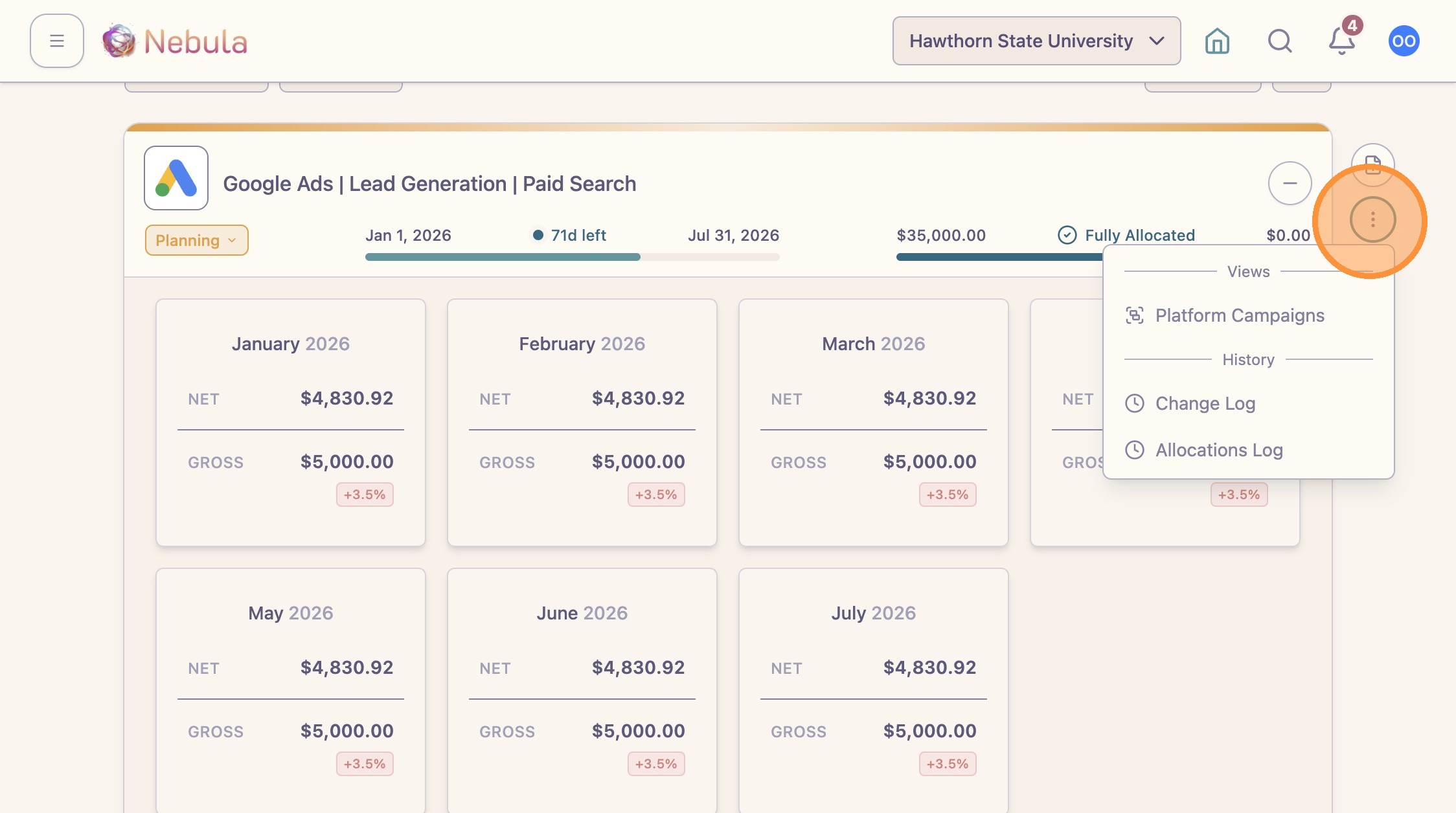Screen dimensions: 1456x813
Task: Click the budget allocation progress bar
Action: [999, 257]
